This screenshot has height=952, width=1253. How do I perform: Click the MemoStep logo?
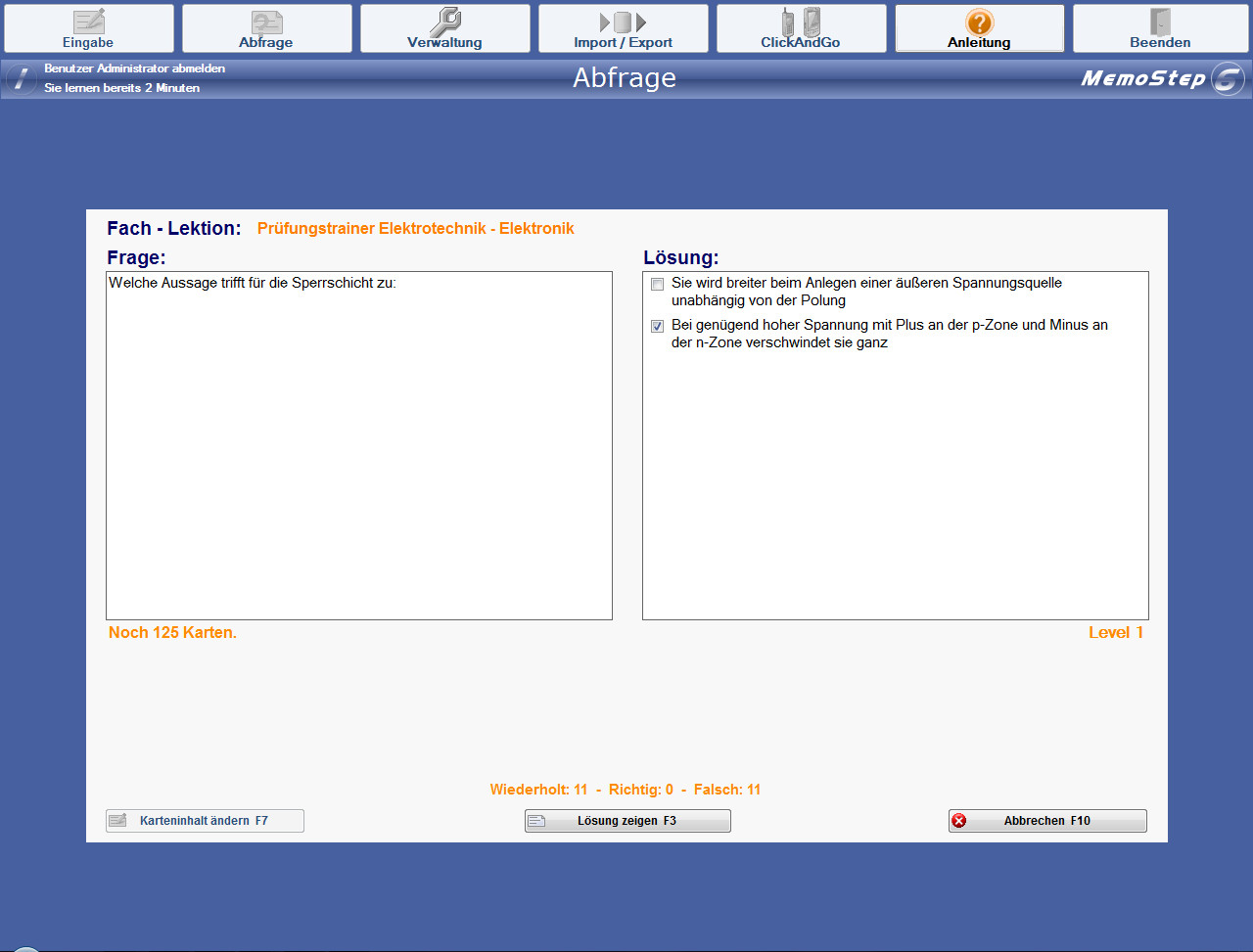pyautogui.click(x=1161, y=78)
